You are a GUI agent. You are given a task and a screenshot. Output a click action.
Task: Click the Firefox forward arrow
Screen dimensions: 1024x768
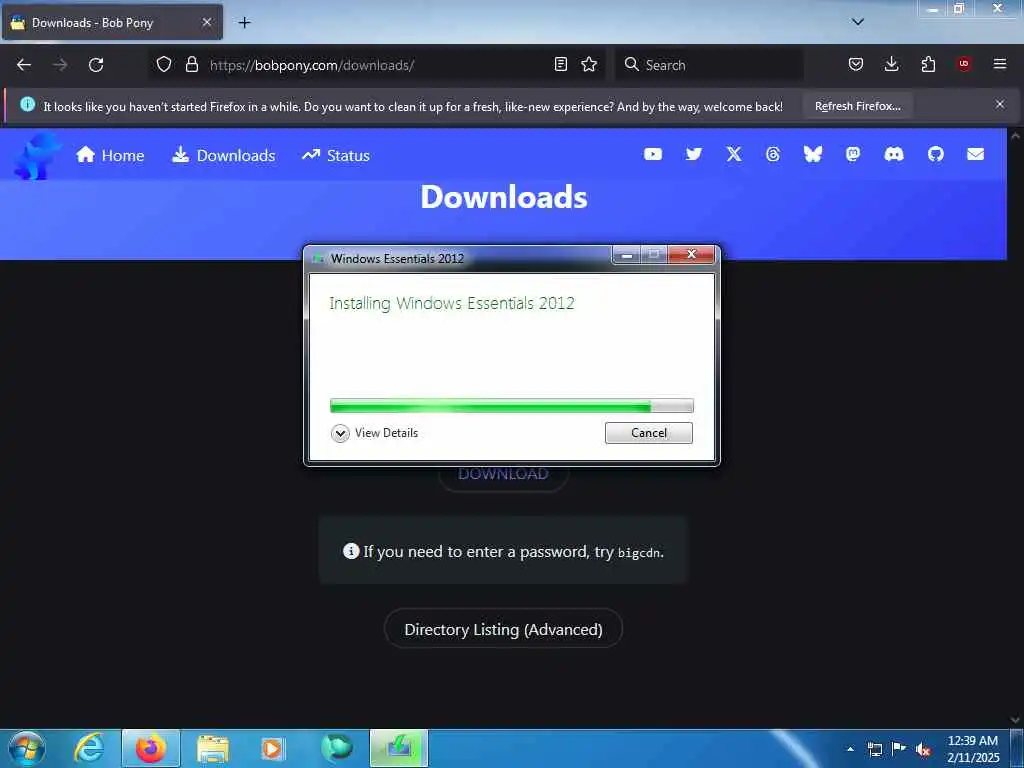(x=60, y=65)
